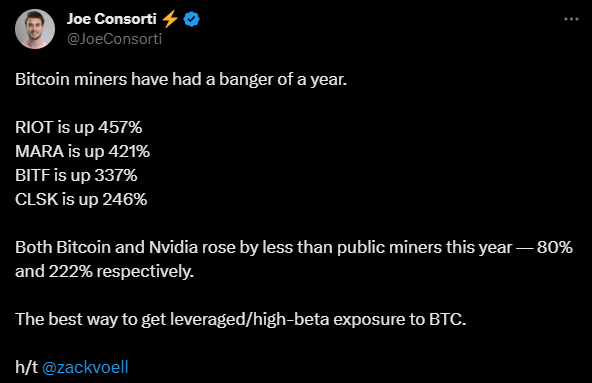Open Joe Consorti's profile picture
The image size is (592, 383).
(35, 29)
